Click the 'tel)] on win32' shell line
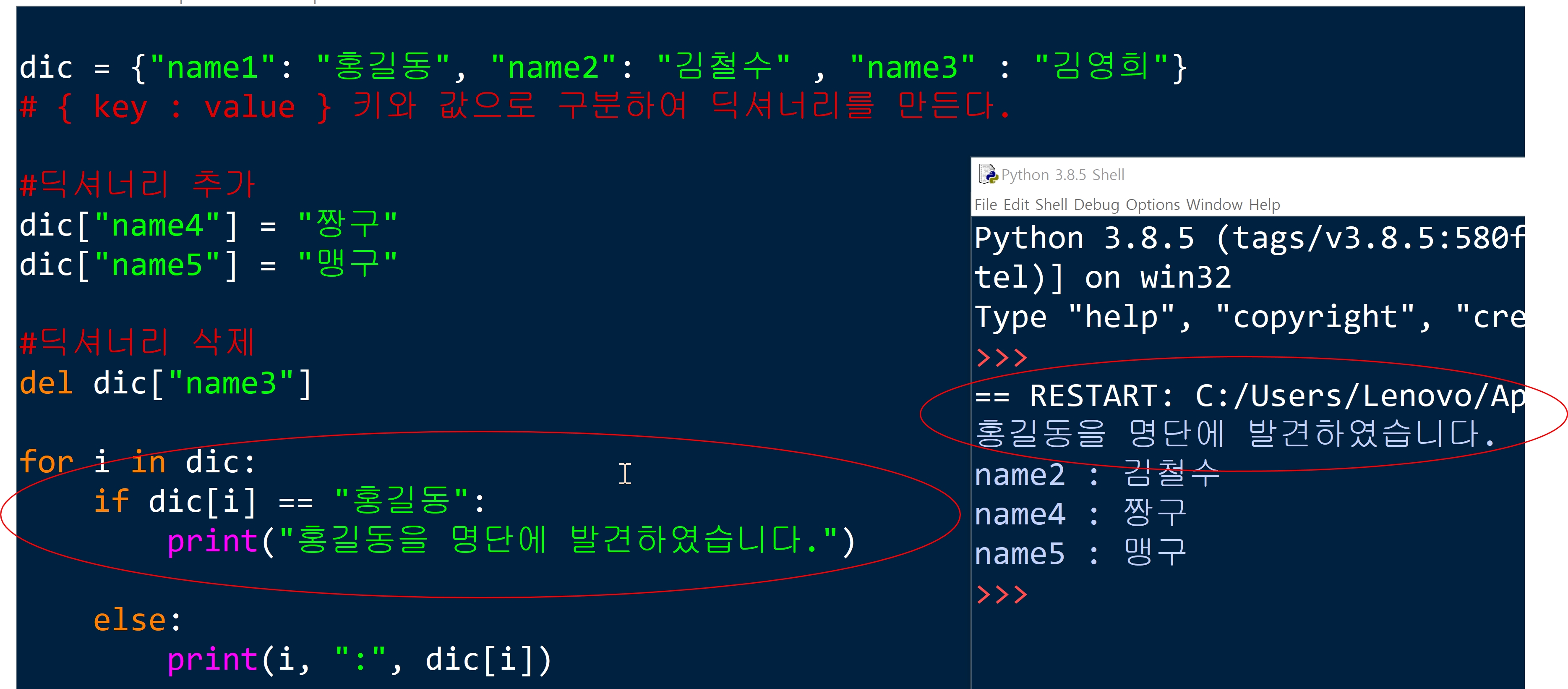The image size is (1568, 689). [1103, 277]
